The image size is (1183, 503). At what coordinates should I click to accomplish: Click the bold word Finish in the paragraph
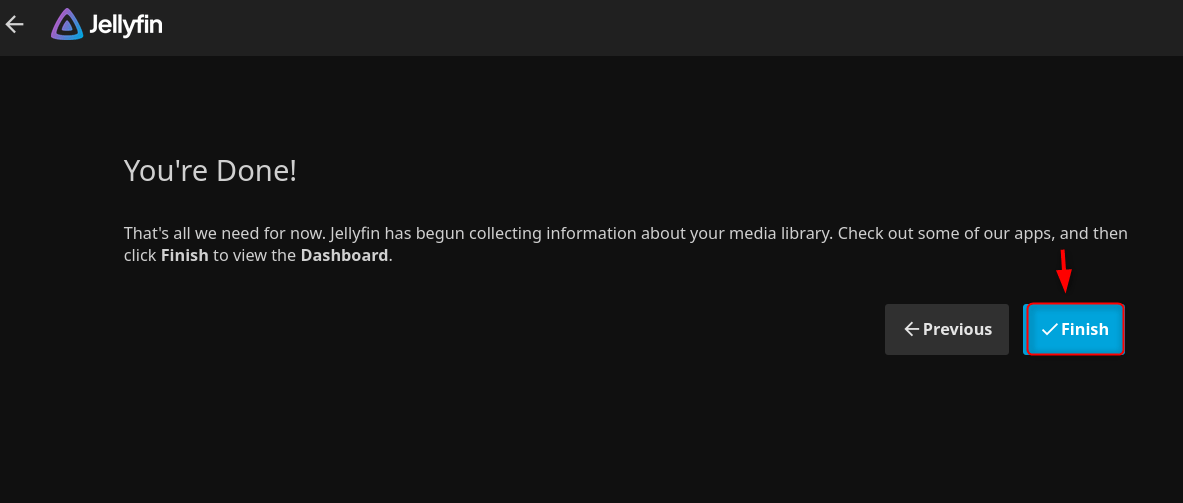[x=184, y=255]
